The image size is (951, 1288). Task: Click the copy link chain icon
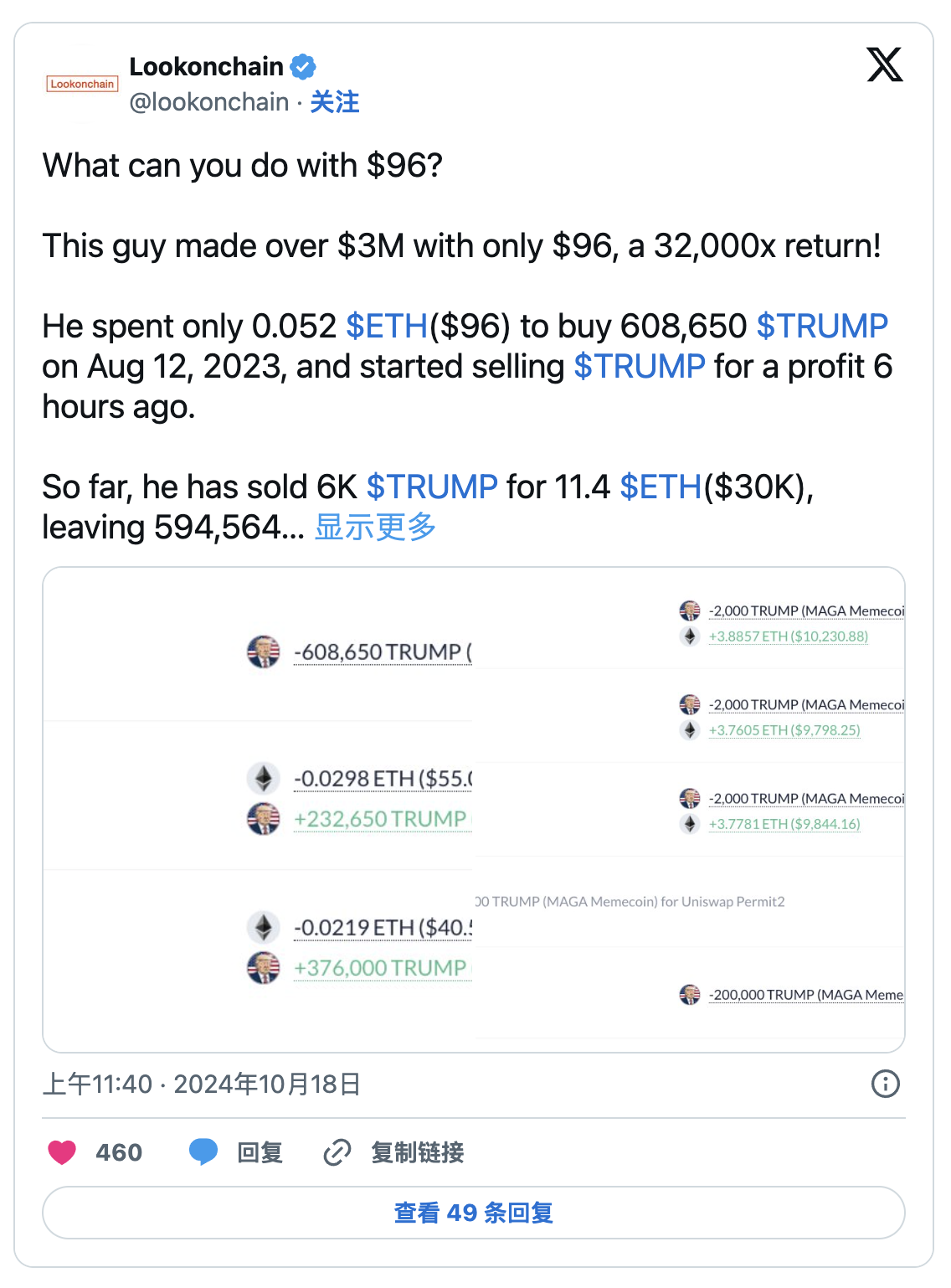(x=337, y=1153)
